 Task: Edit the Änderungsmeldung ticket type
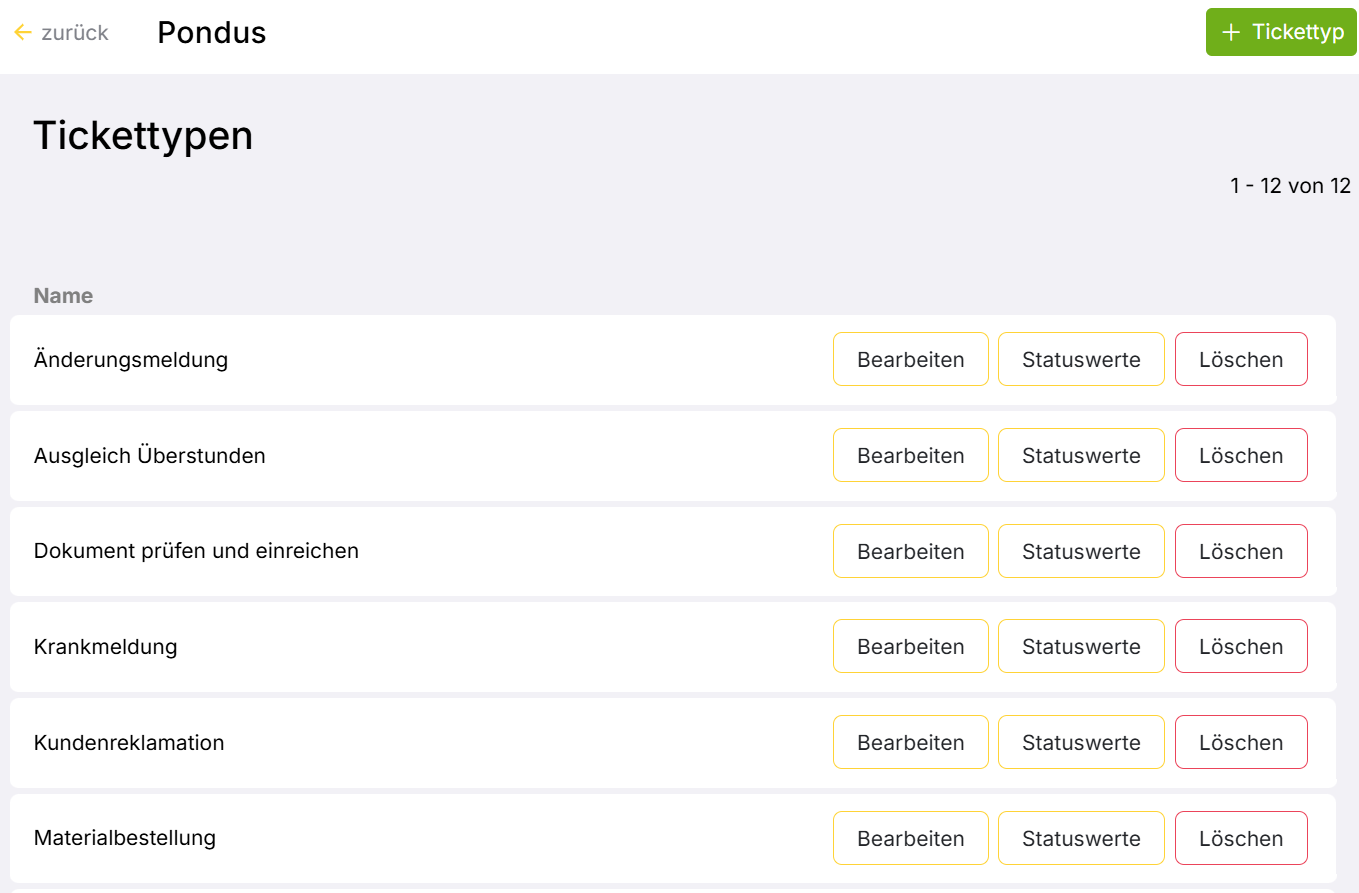pyautogui.click(x=910, y=359)
